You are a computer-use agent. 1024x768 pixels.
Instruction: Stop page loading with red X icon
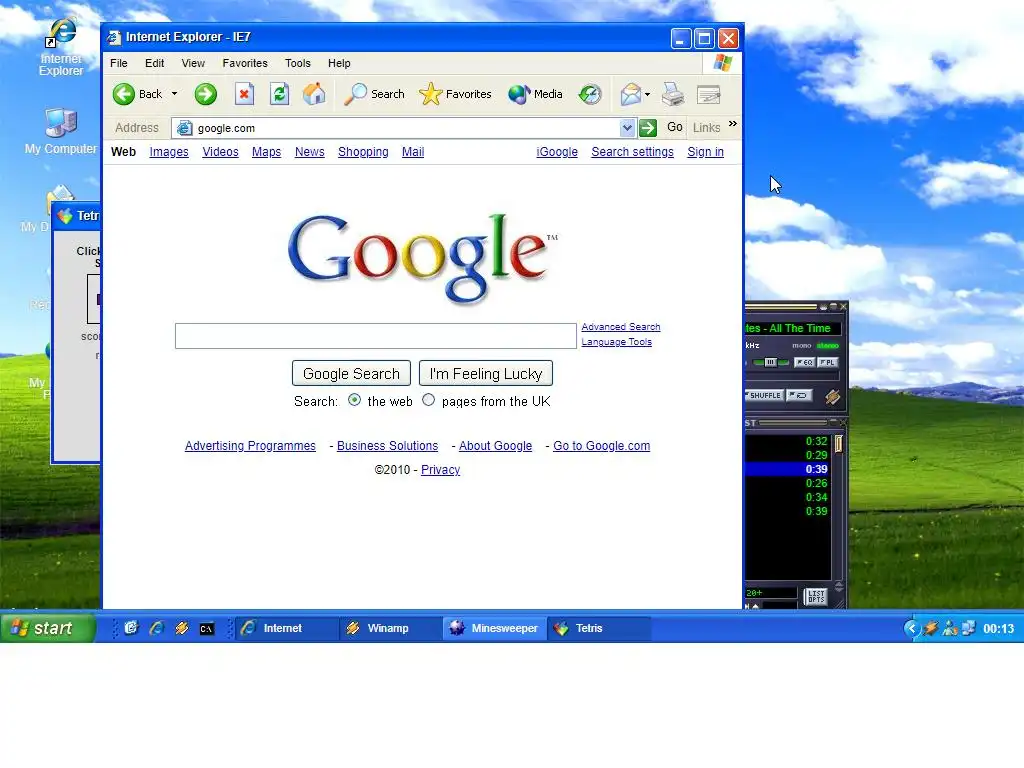[244, 94]
